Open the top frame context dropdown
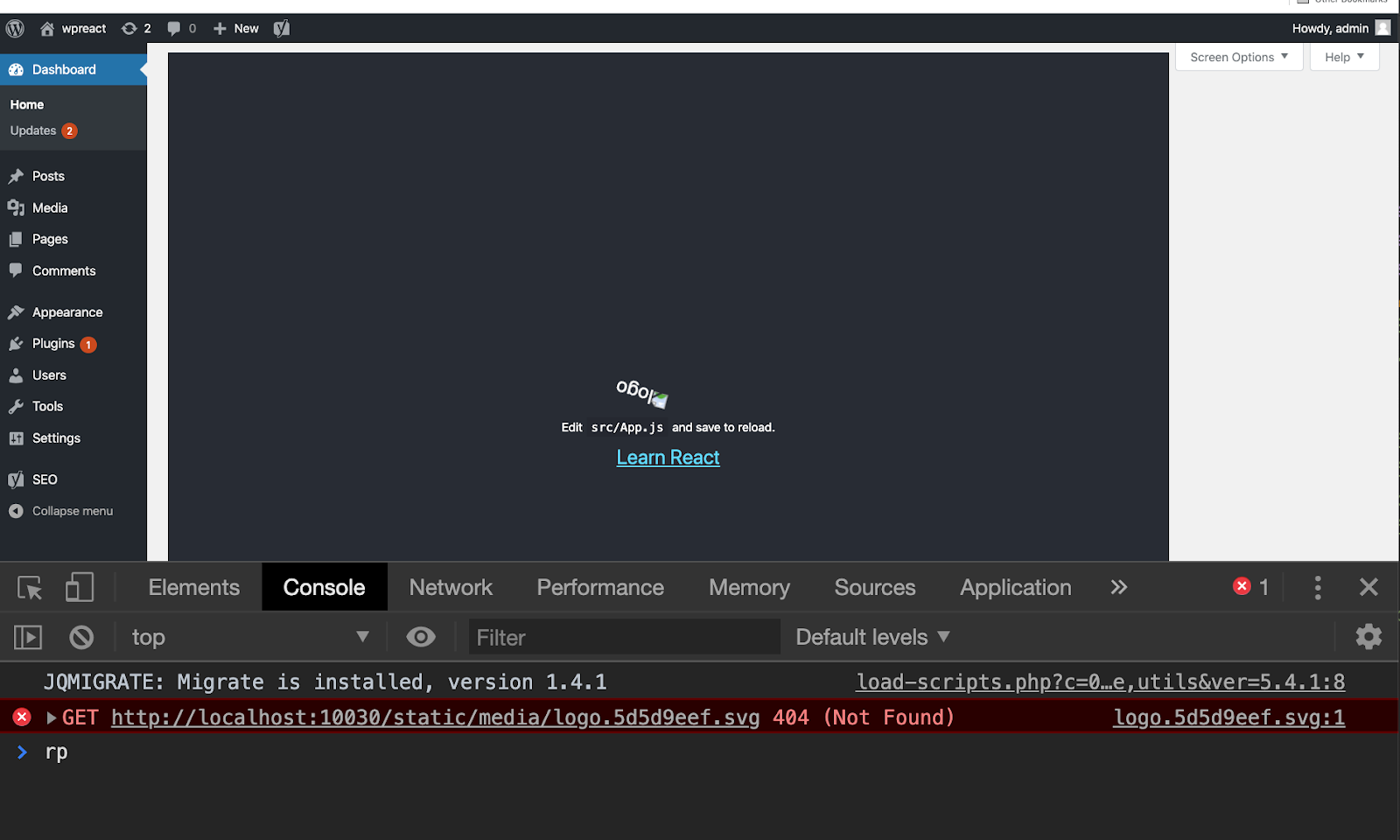Image resolution: width=1400 pixels, height=840 pixels. pos(251,637)
